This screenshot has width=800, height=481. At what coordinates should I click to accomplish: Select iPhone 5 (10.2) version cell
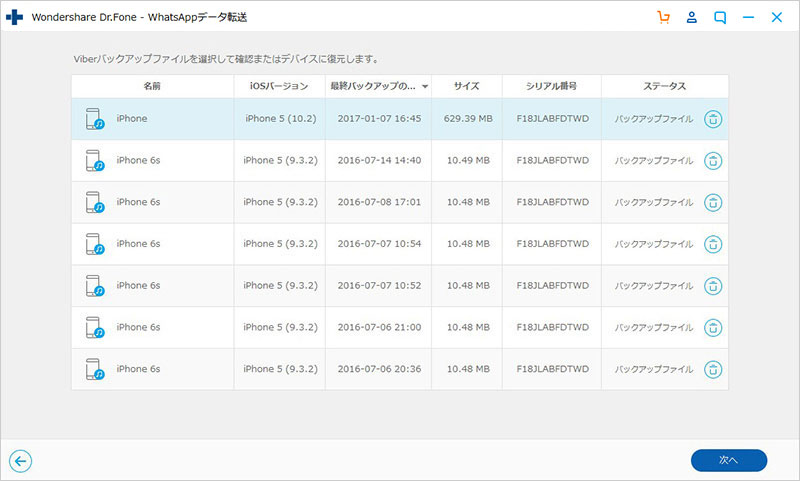click(x=281, y=119)
